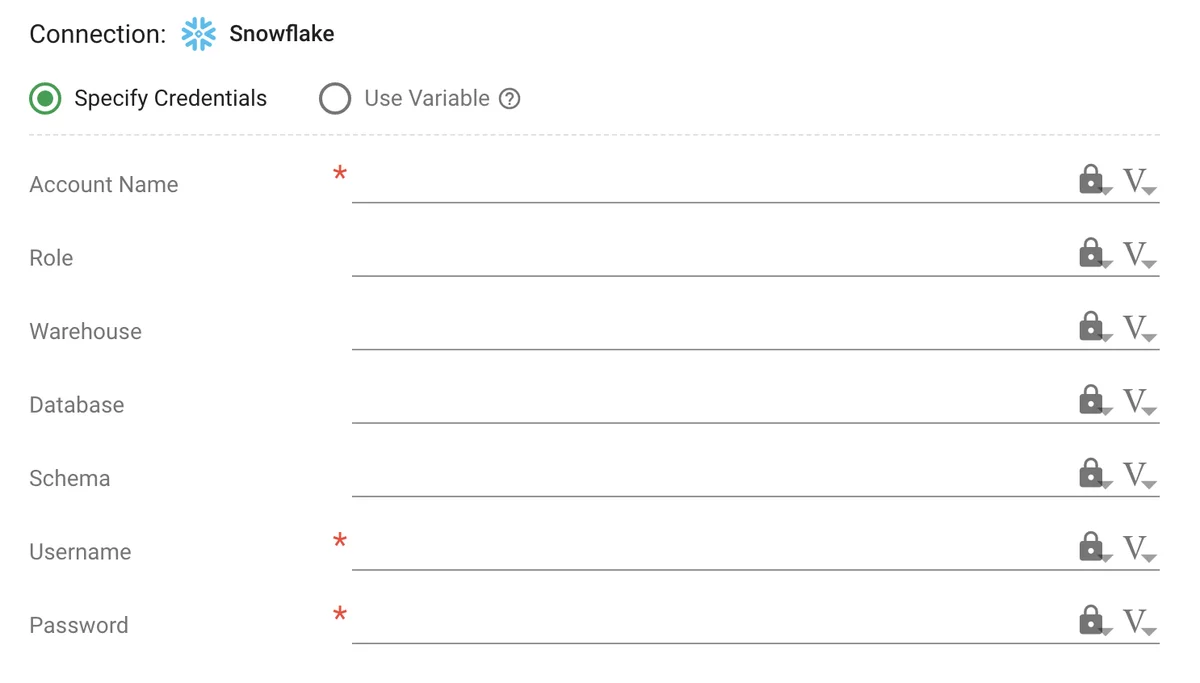The image size is (1200, 683).
Task: Click the Snowflake connection logo
Action: 197,33
